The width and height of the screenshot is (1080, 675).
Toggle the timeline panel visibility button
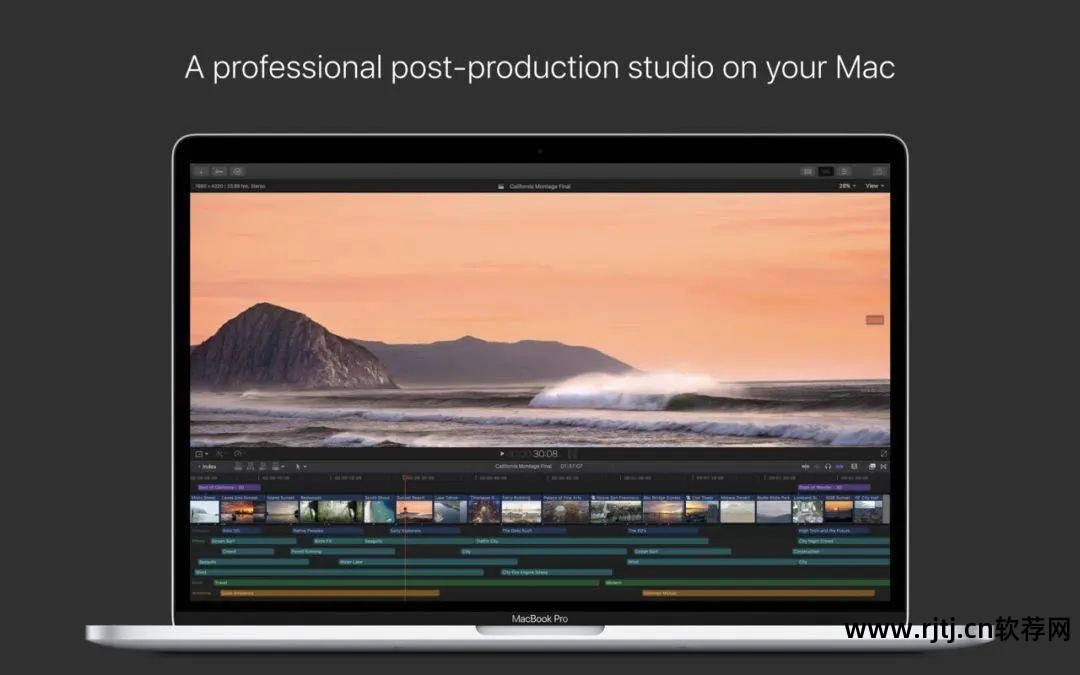(x=826, y=171)
